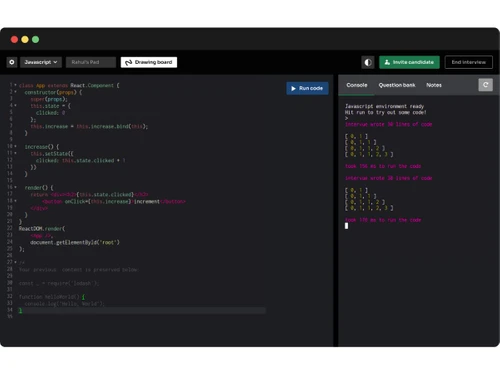Click the yellow minimize window button

point(25,40)
